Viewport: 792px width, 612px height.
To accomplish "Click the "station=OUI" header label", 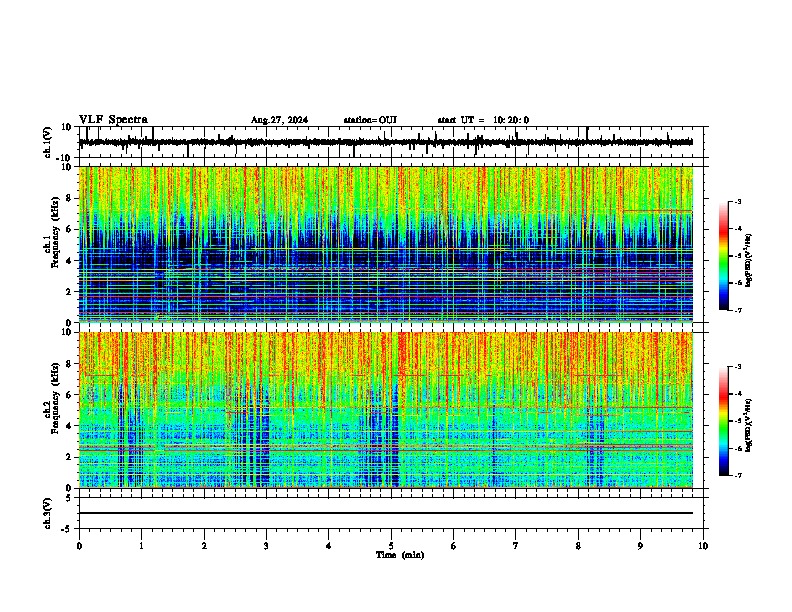I will (x=370, y=120).
